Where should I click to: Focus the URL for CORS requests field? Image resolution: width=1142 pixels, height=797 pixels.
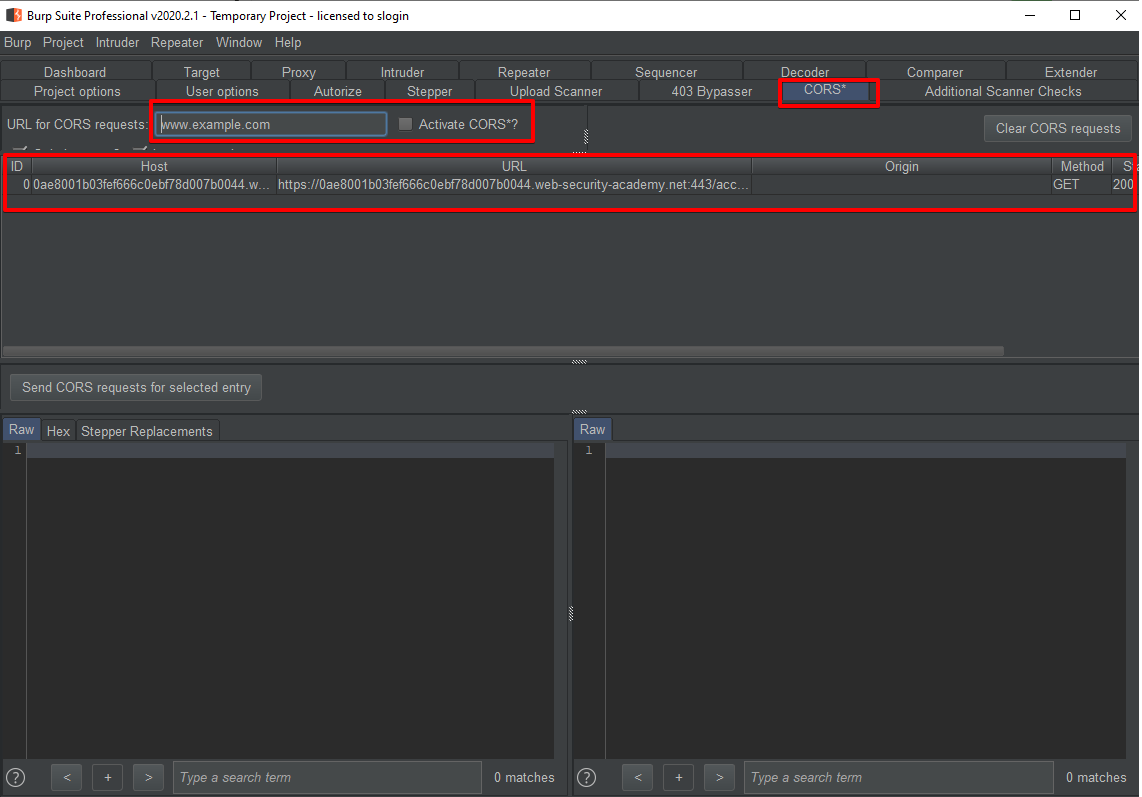(x=270, y=125)
